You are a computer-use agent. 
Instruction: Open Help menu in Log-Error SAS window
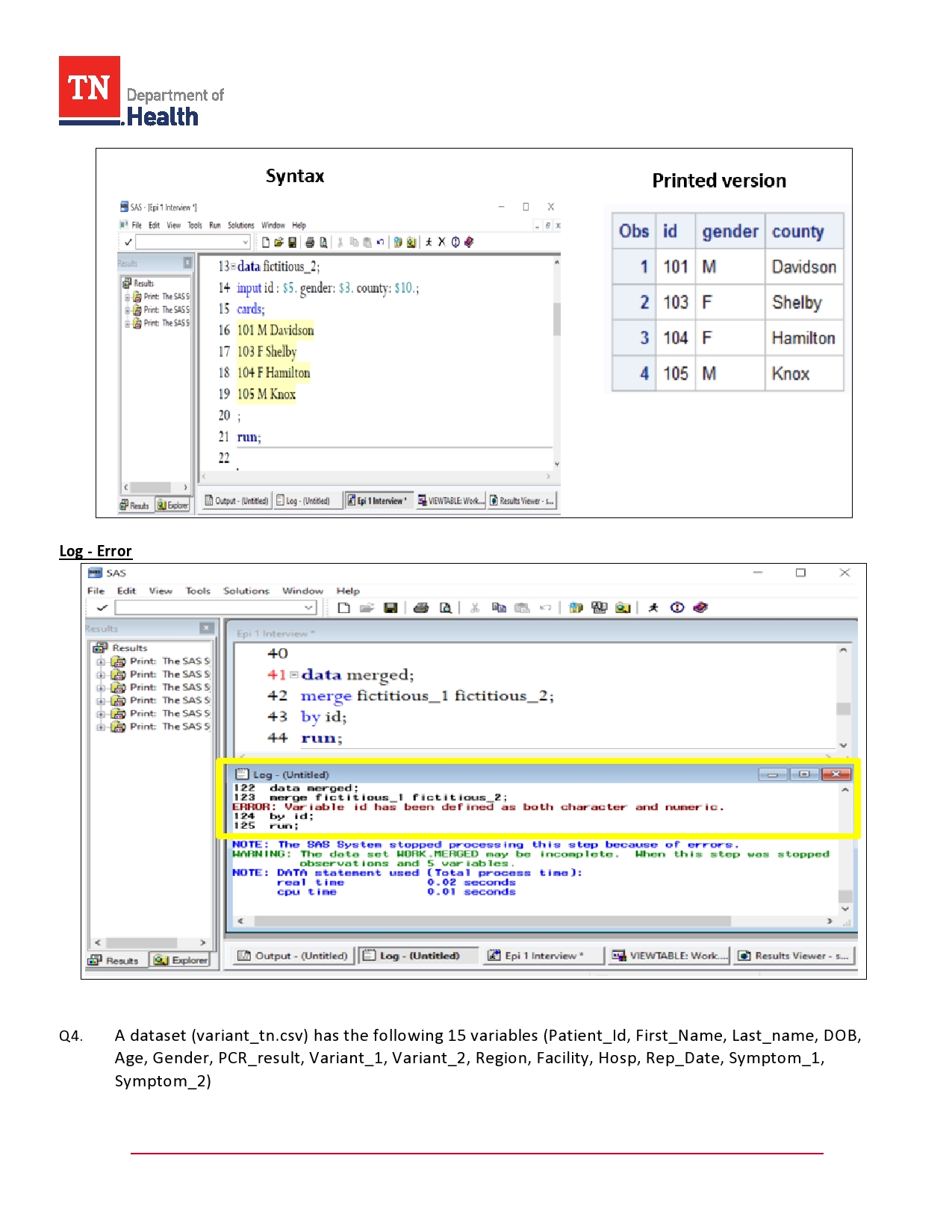[x=348, y=591]
